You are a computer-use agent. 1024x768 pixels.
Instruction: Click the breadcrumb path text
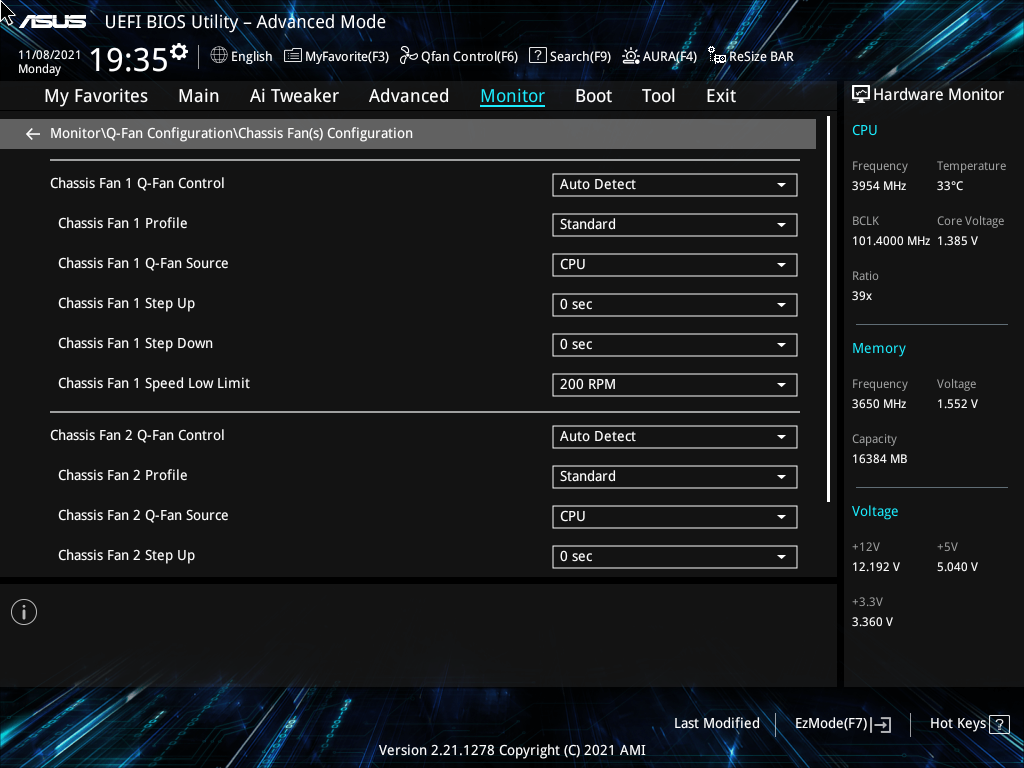point(231,133)
